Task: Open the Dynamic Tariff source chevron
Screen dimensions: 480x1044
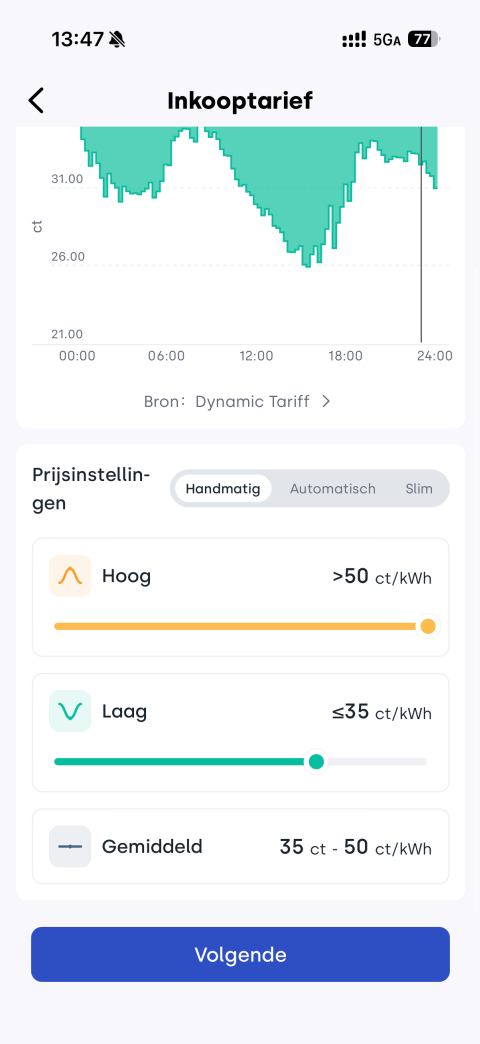Action: (326, 401)
